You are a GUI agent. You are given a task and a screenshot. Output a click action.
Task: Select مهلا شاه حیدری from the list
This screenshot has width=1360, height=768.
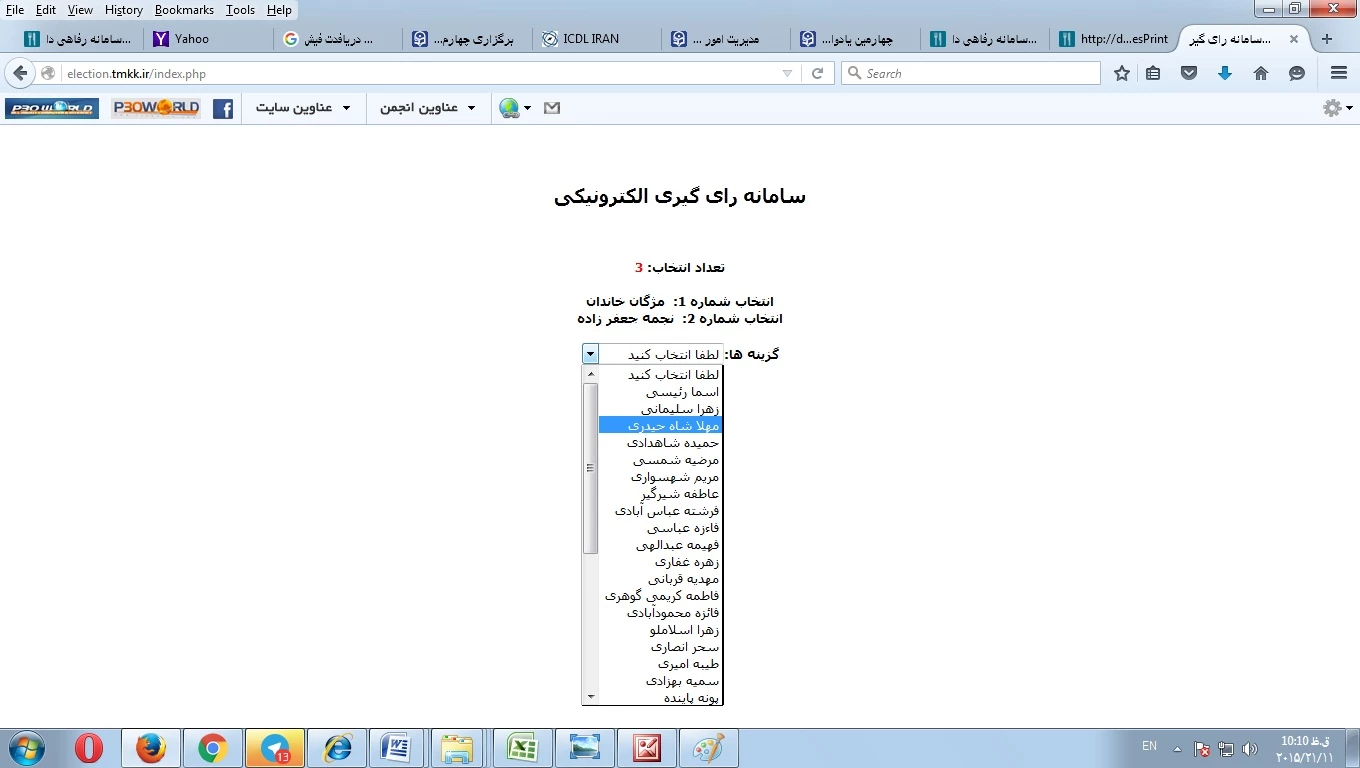pos(660,426)
